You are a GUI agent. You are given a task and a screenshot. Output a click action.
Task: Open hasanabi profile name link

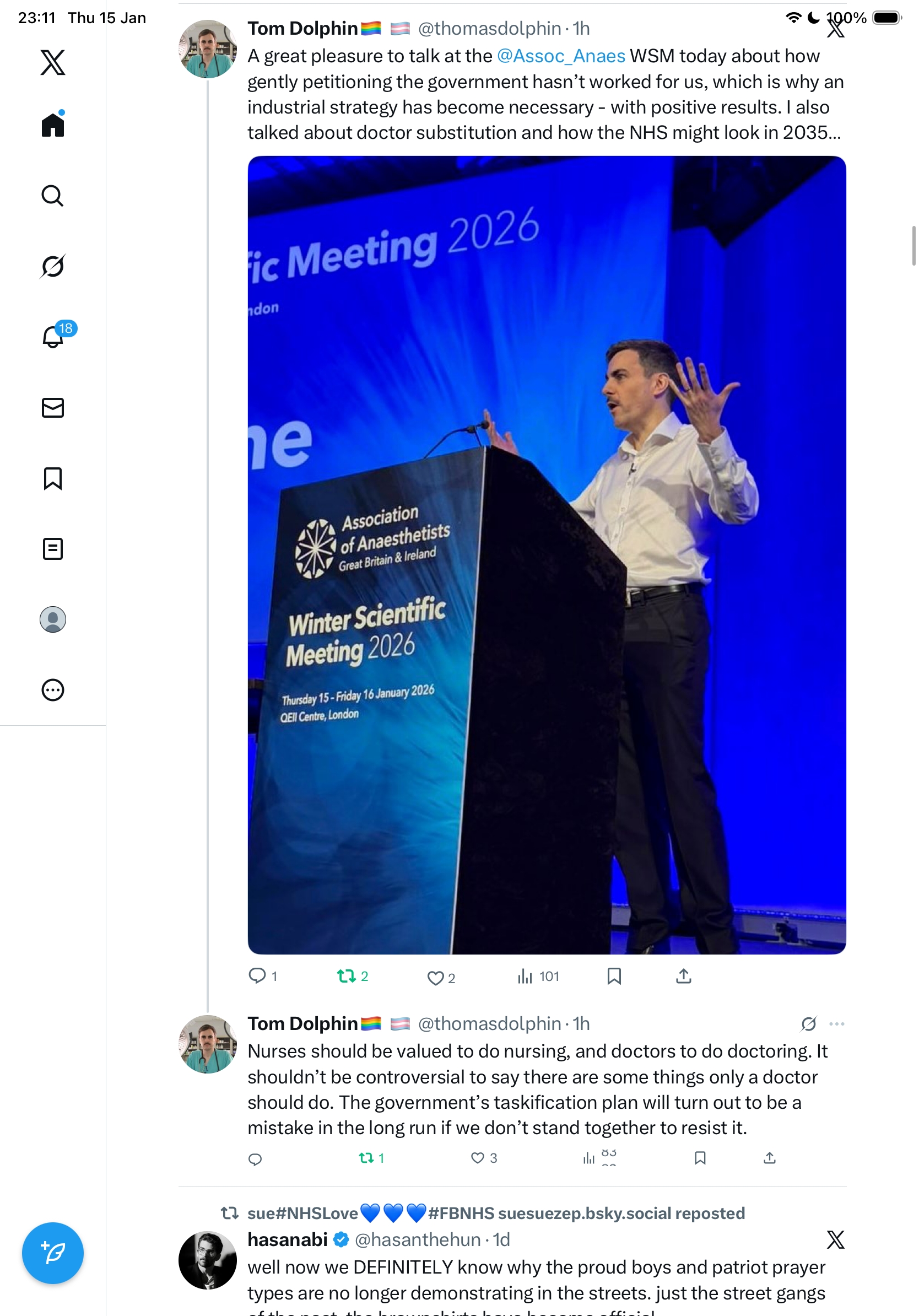287,1239
